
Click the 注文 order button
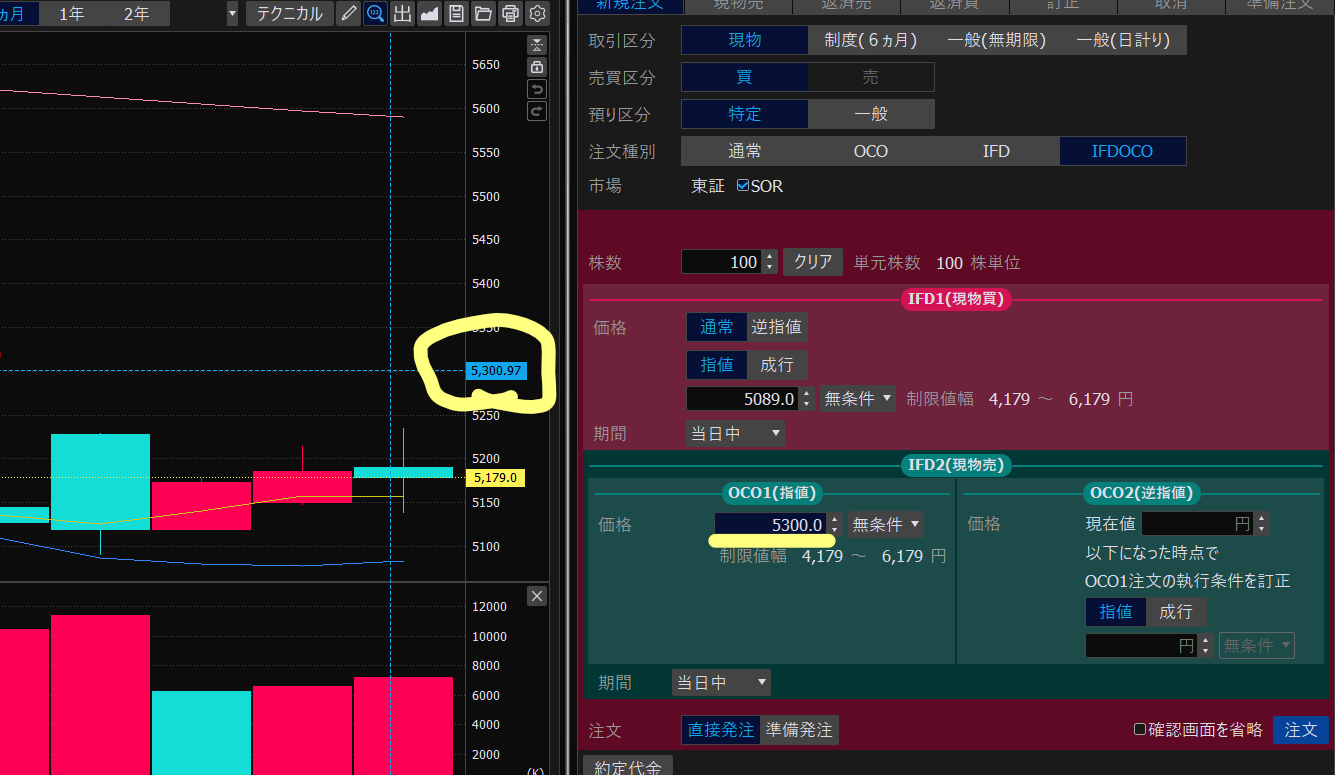click(1300, 730)
